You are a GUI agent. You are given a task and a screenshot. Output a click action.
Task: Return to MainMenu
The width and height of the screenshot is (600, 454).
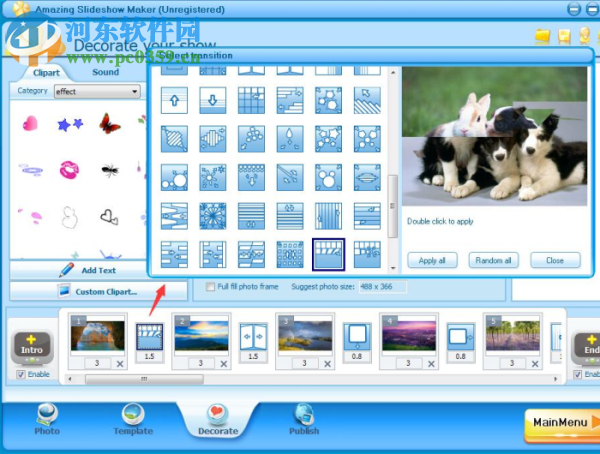coord(562,424)
